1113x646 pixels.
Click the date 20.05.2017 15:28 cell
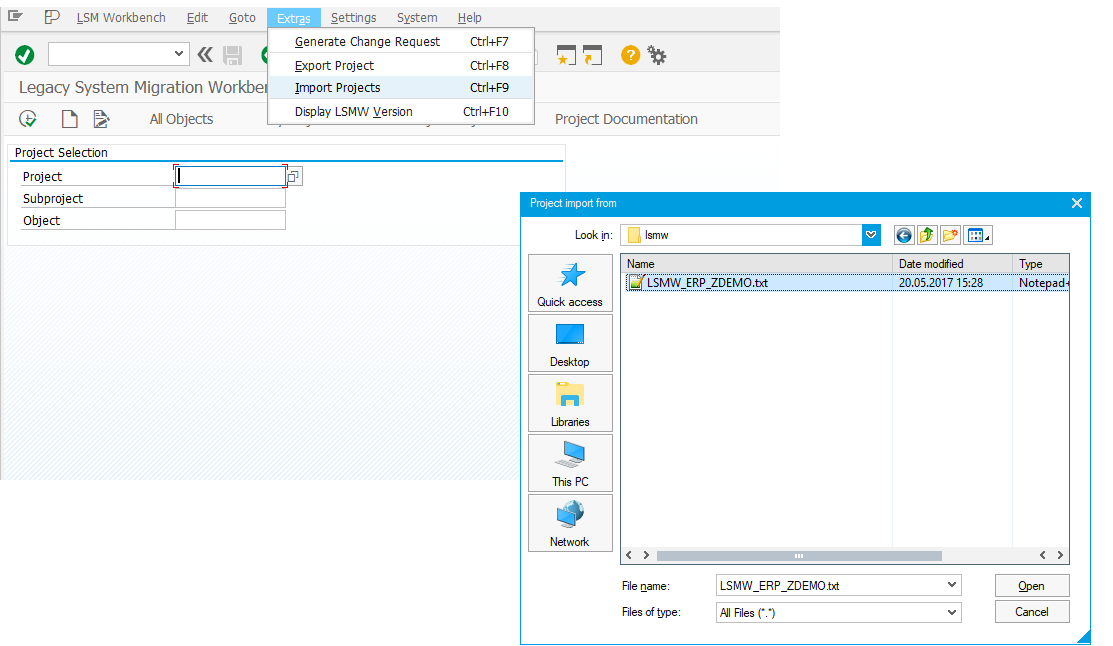(941, 283)
